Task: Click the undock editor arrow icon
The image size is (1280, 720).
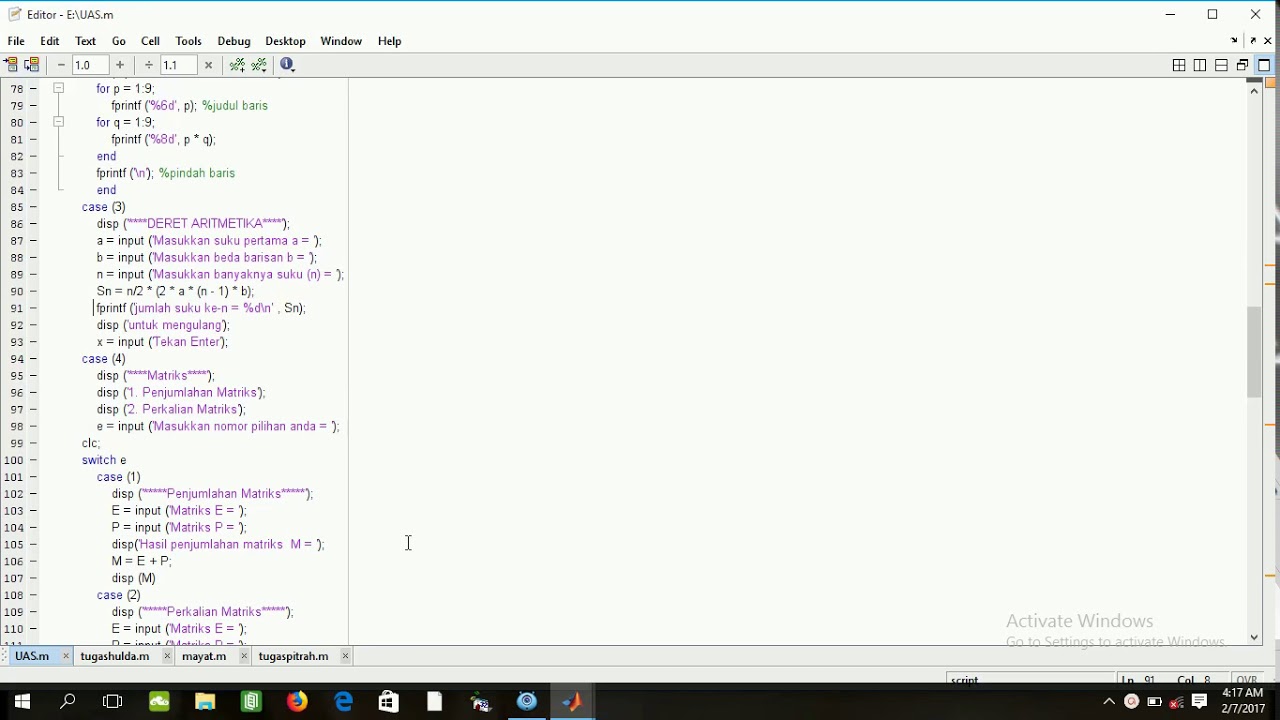Action: click(1253, 41)
